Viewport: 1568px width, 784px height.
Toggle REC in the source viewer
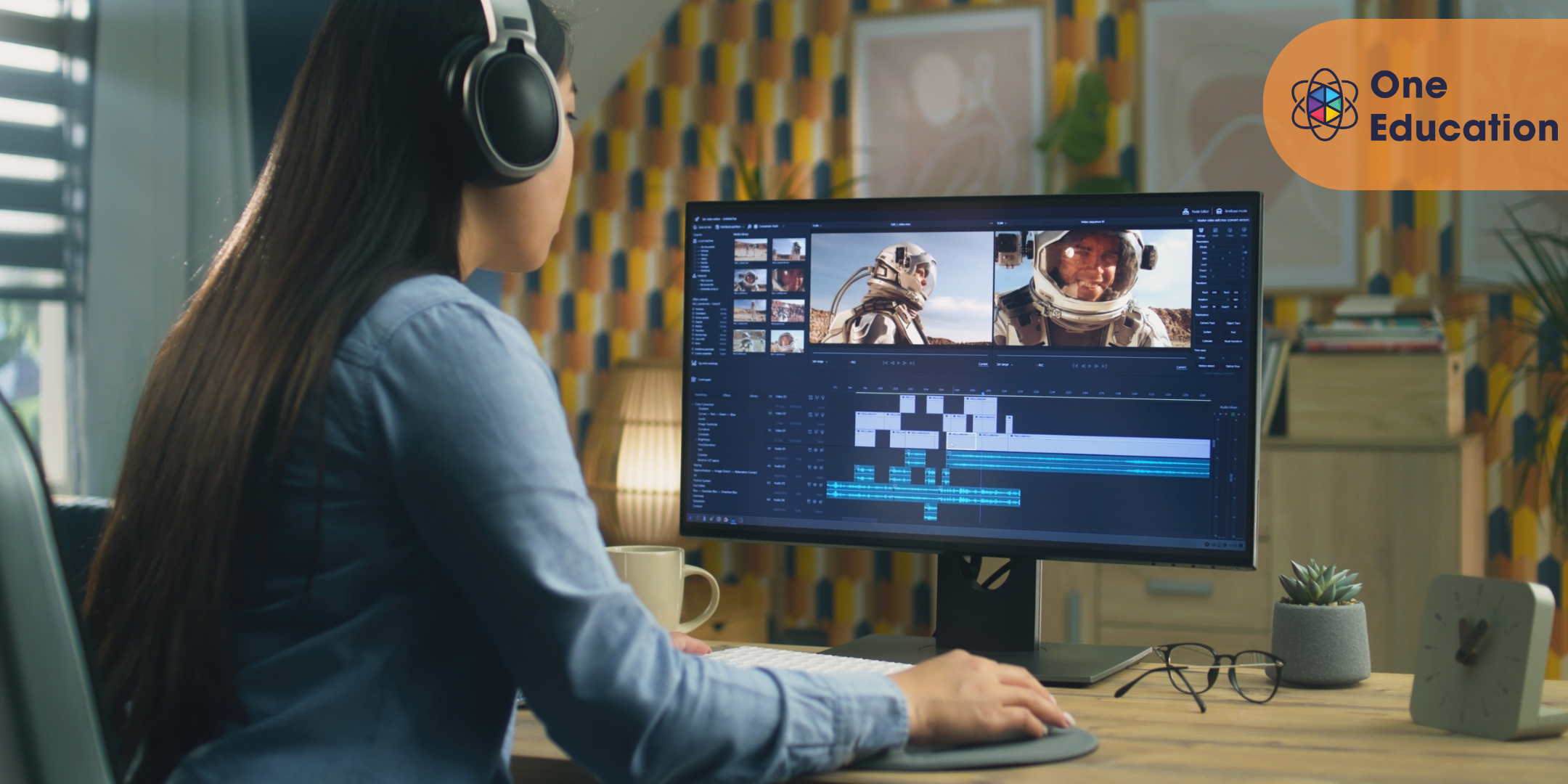[852, 362]
